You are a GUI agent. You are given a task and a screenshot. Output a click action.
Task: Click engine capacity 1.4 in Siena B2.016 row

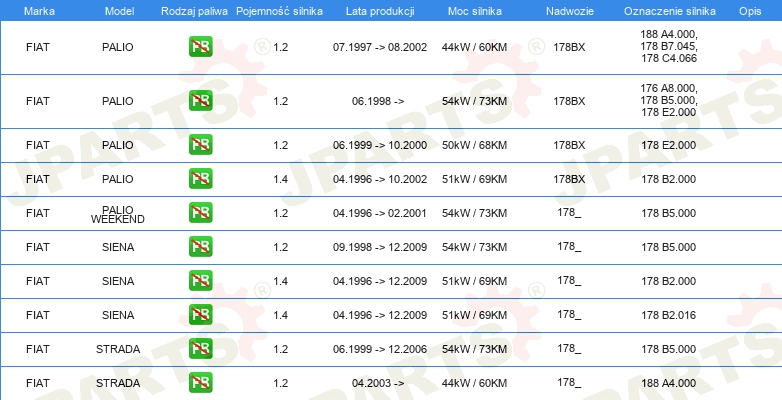[x=280, y=315]
